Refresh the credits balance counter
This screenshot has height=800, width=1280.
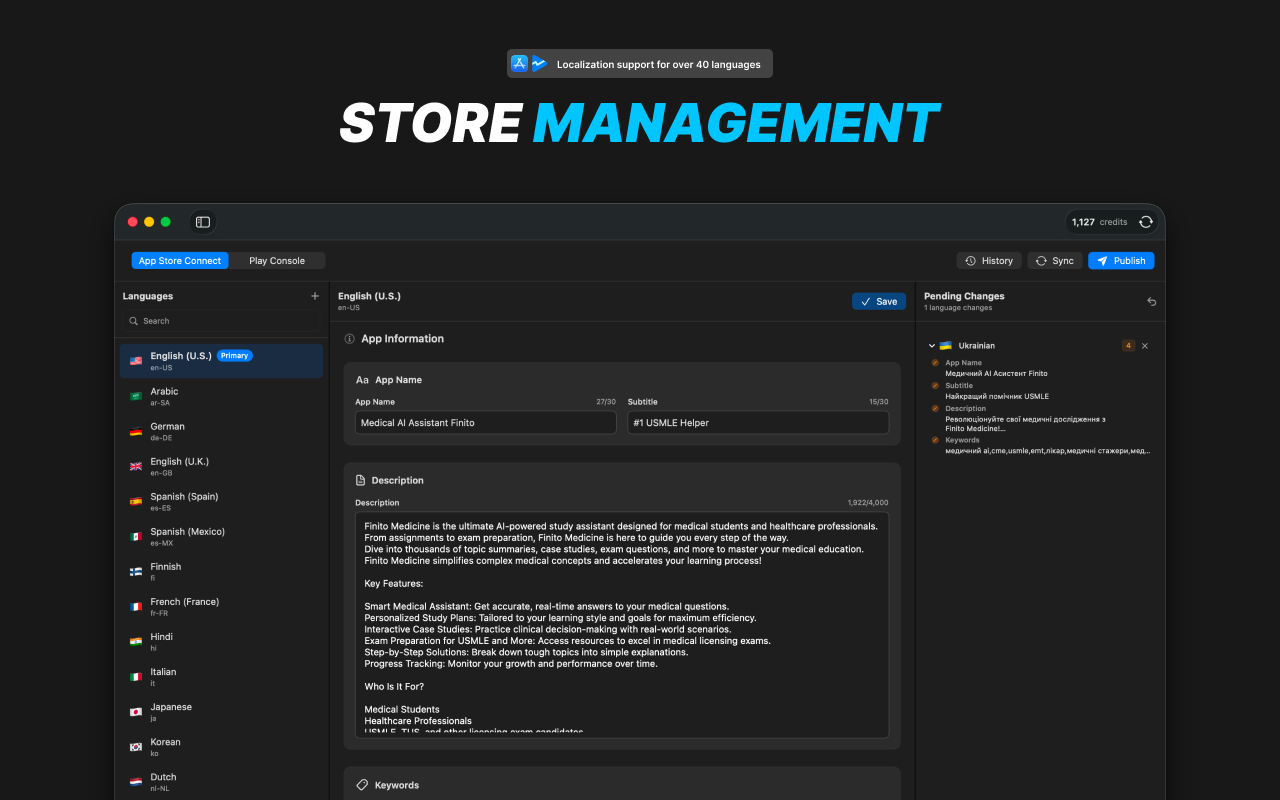click(x=1146, y=222)
